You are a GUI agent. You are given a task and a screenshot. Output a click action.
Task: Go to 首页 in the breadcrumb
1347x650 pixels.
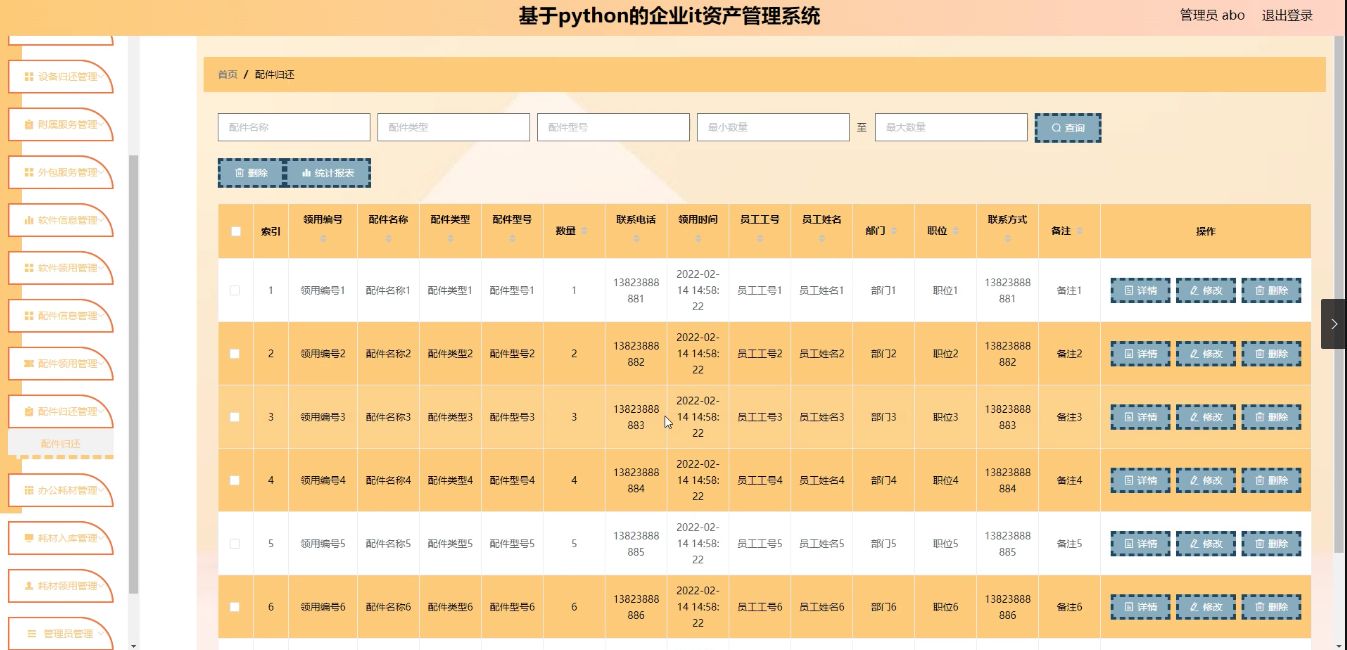pos(228,75)
